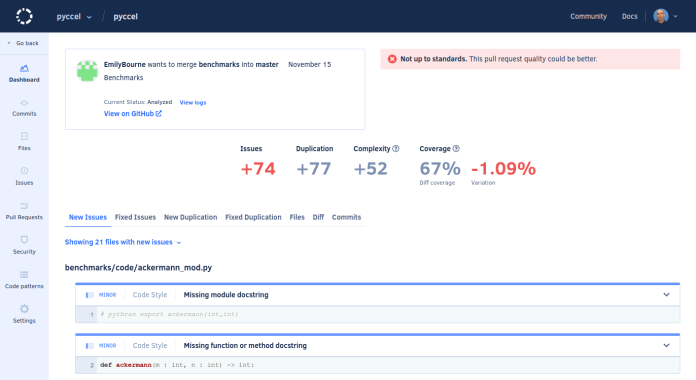Image resolution: width=696 pixels, height=380 pixels.
Task: Switch to the Commits tab
Action: click(346, 217)
